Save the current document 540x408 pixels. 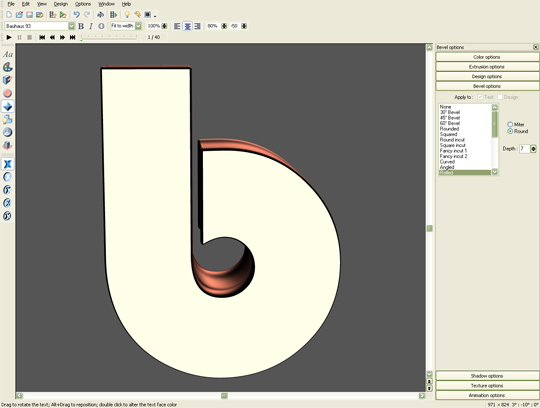pos(30,15)
